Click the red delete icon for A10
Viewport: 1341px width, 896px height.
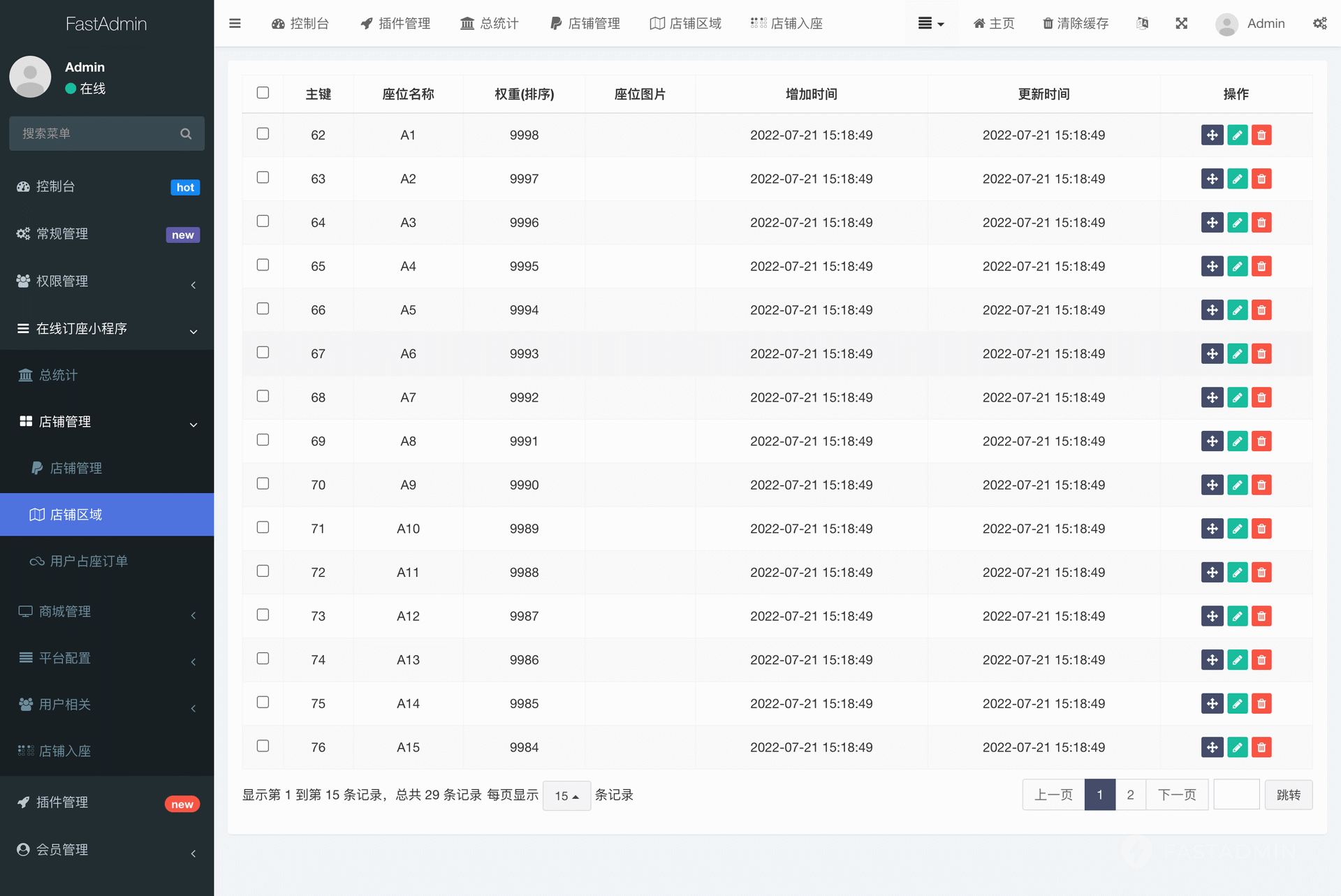coord(1261,529)
